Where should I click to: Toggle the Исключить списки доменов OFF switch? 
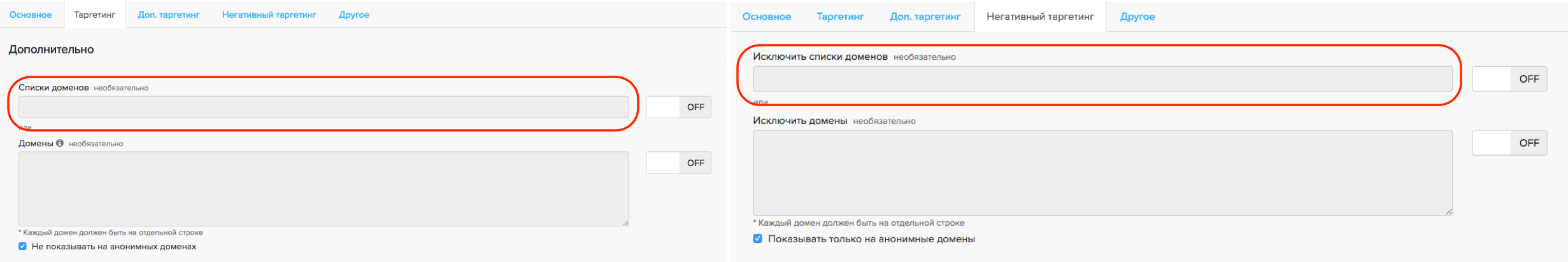pyautogui.click(x=1509, y=79)
